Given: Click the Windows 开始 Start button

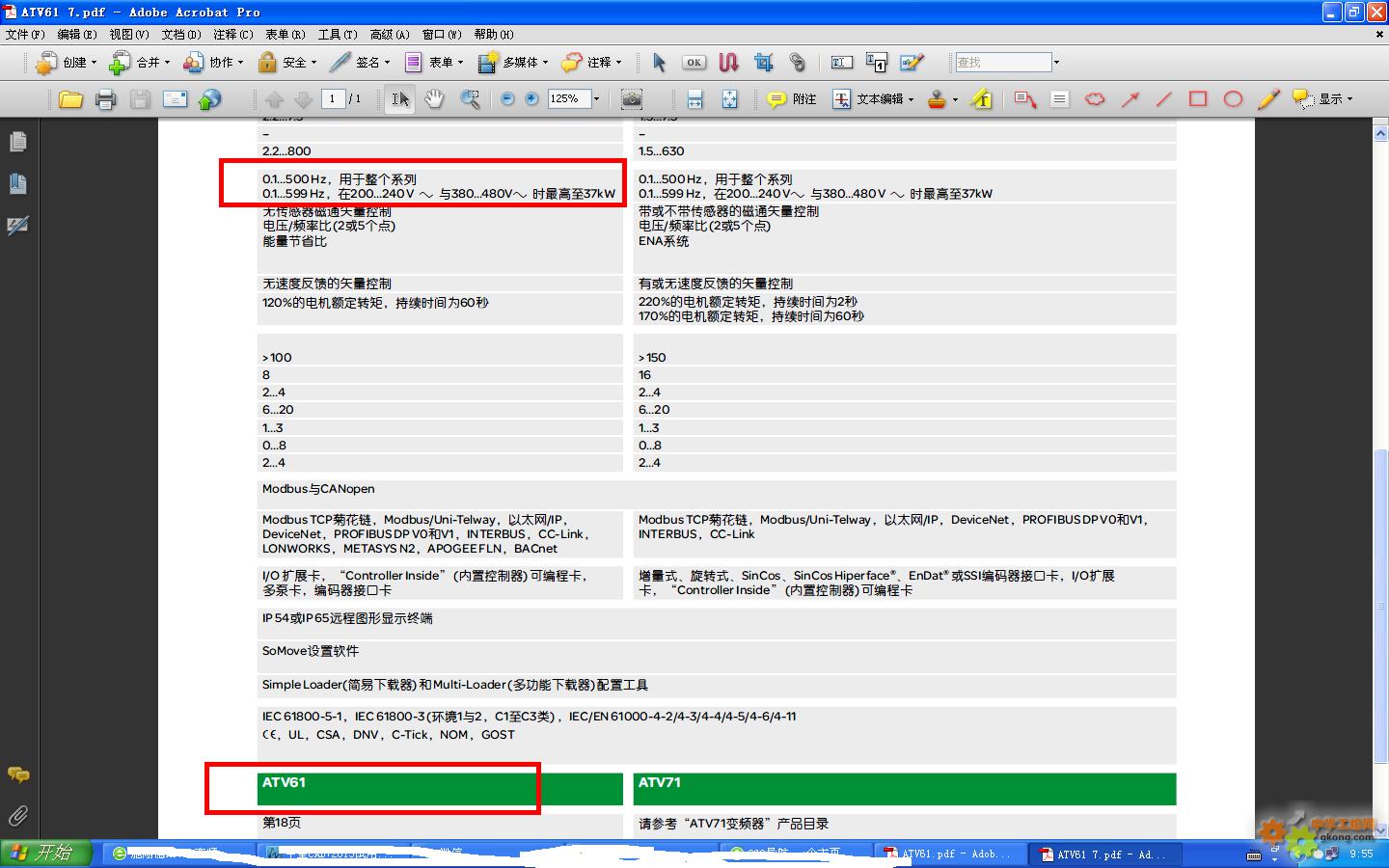Looking at the screenshot, I should 47,854.
